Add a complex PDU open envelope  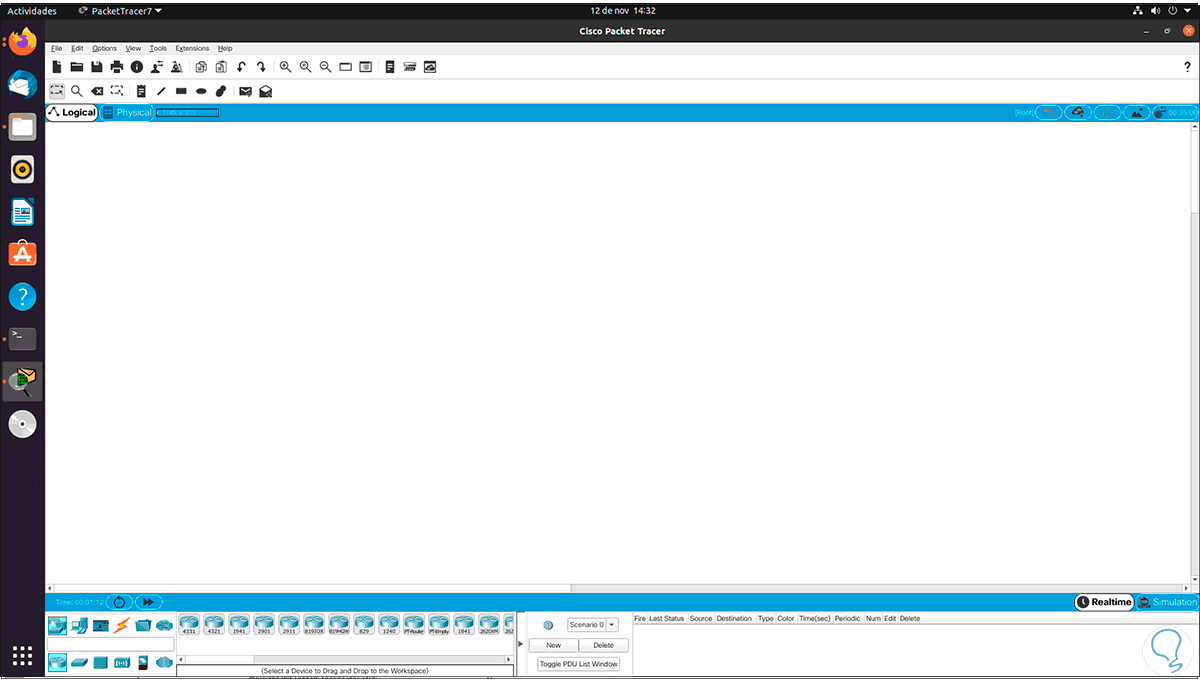(x=265, y=91)
